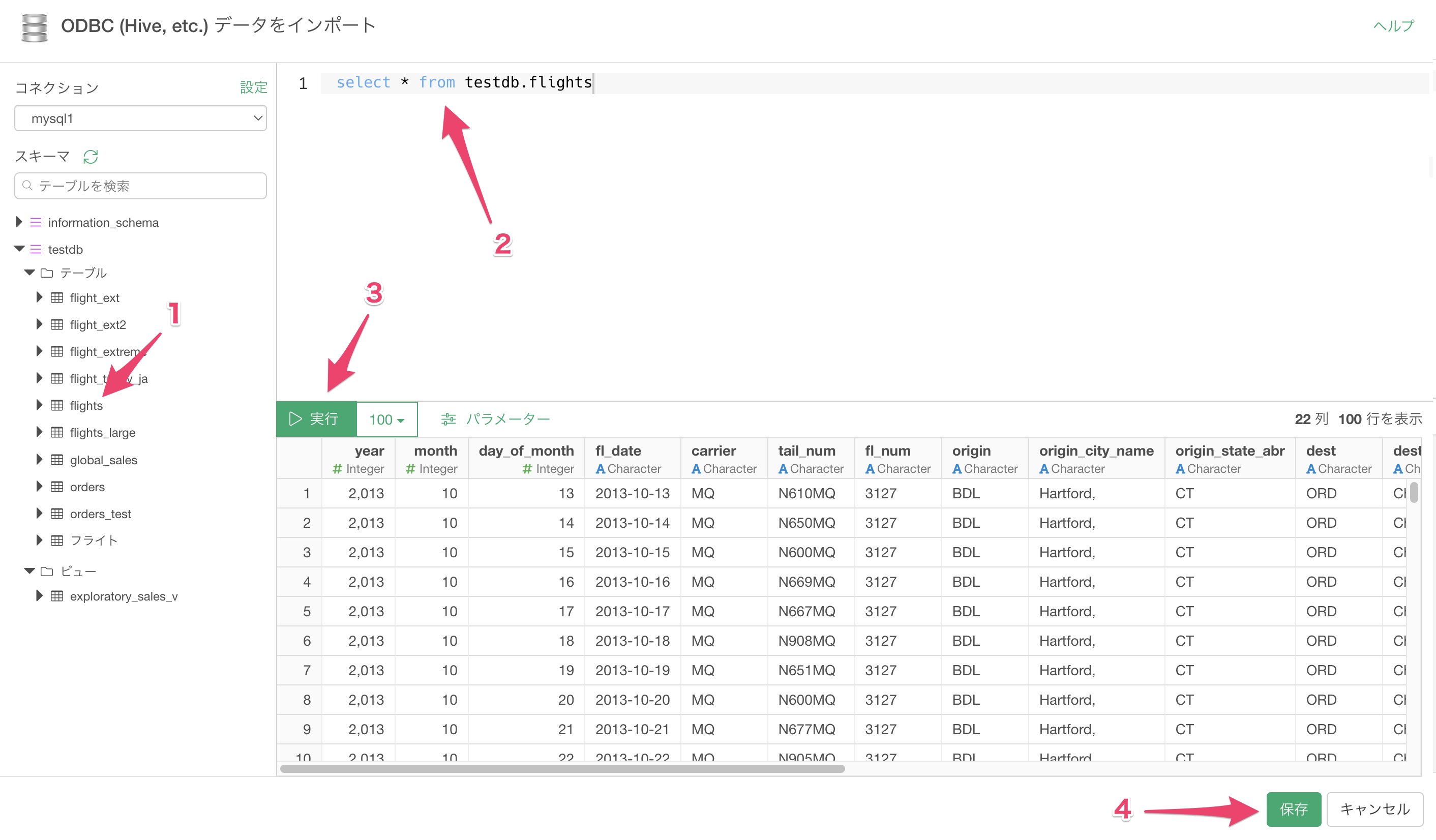
Task: Click the ビュー folder icon
Action: pyautogui.click(x=47, y=571)
